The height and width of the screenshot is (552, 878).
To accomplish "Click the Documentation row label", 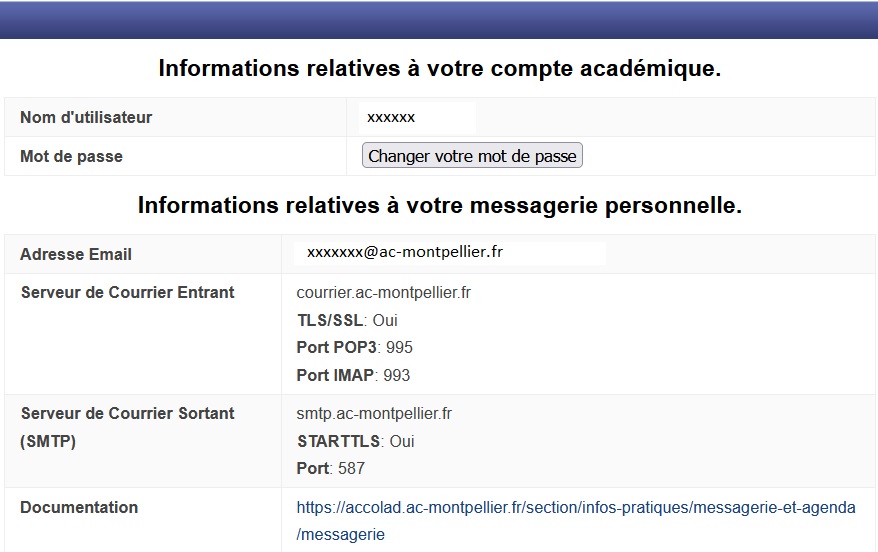I will click(79, 507).
